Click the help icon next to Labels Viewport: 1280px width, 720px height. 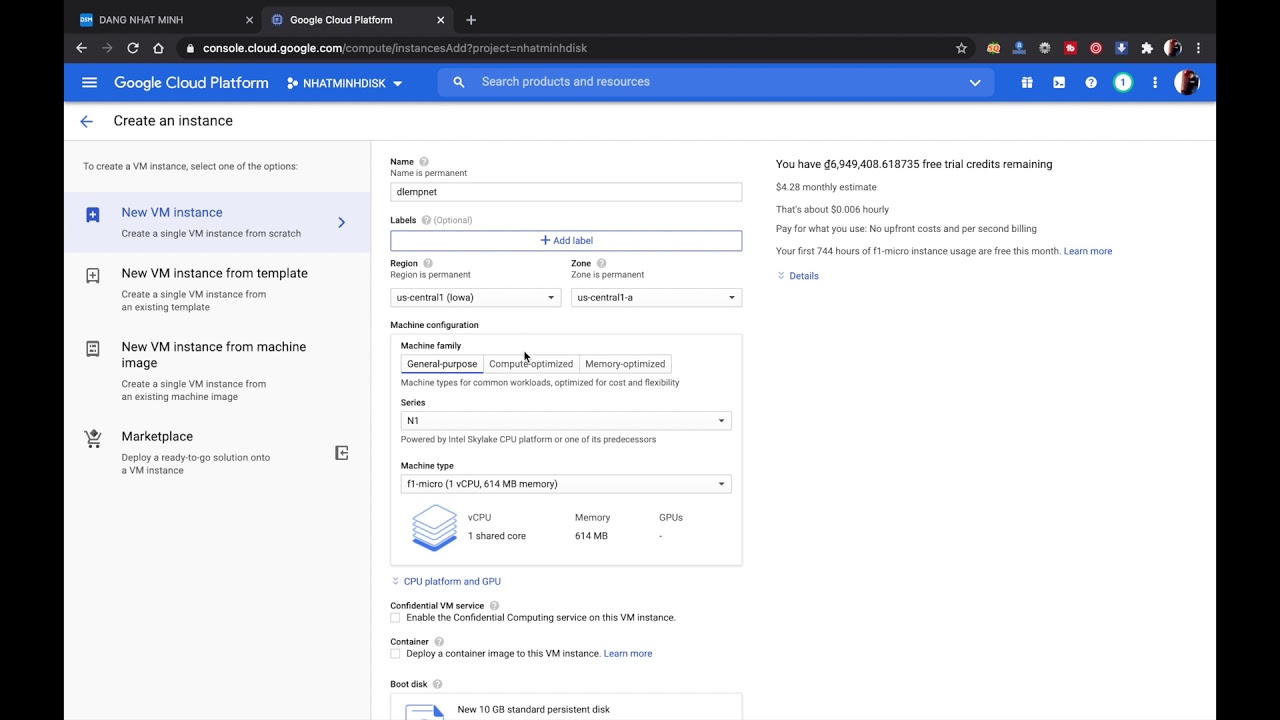click(426, 220)
